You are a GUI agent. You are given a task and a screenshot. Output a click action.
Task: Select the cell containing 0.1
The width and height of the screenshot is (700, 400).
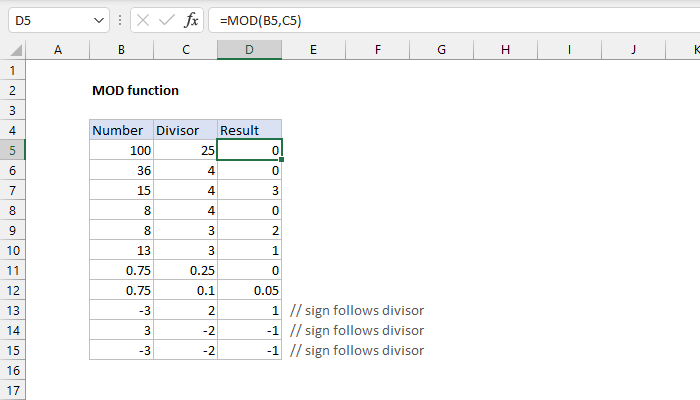point(186,291)
